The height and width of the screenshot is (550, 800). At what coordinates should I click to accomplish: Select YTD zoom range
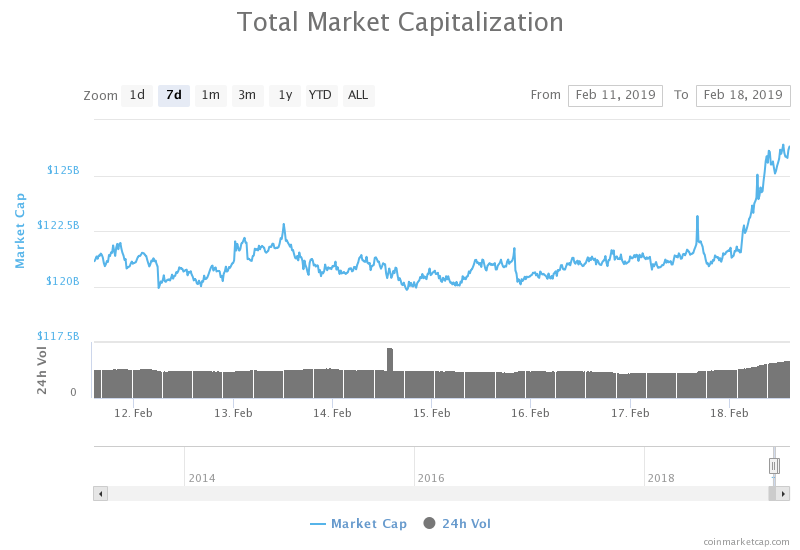320,96
